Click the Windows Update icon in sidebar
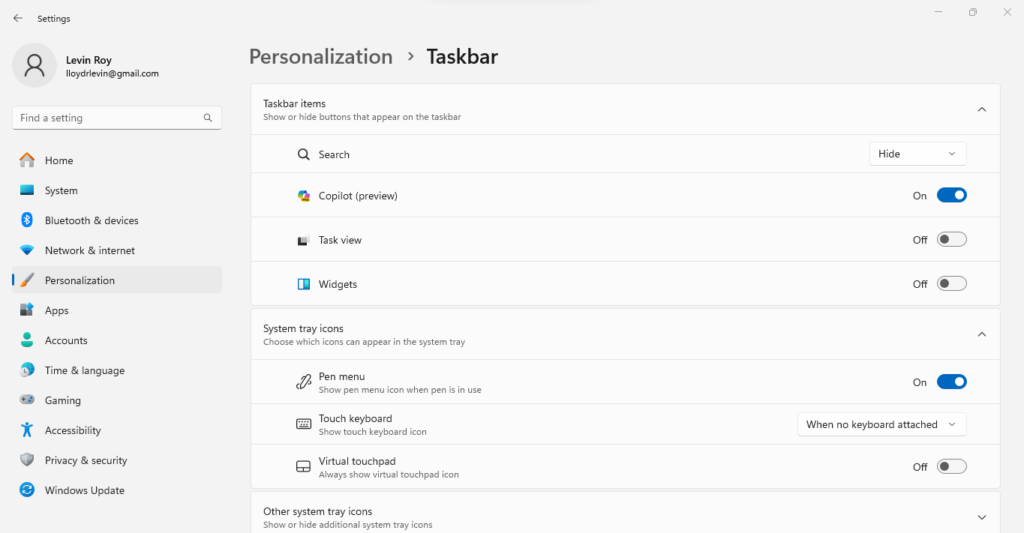This screenshot has height=533, width=1024. (x=27, y=490)
